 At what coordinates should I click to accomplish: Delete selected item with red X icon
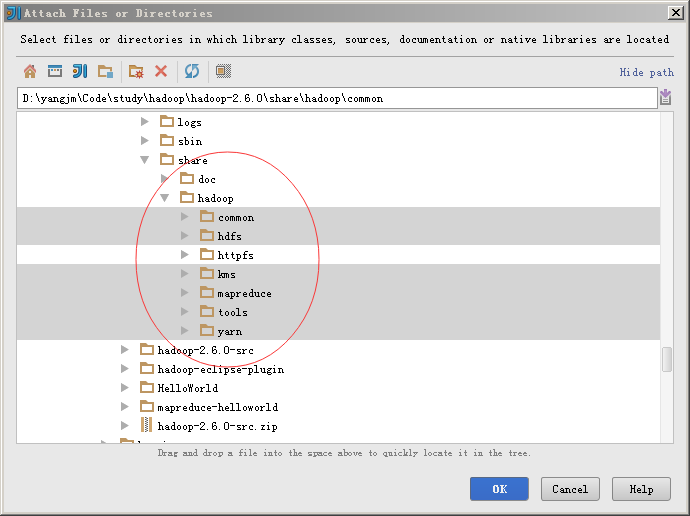coord(161,71)
